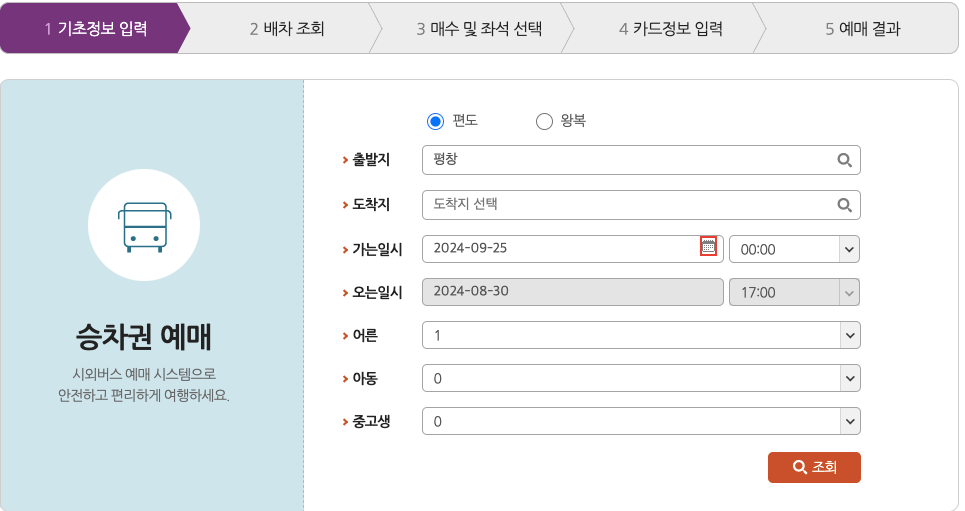Open the 17:00 return time dropdown
965x511 pixels.
point(795,292)
